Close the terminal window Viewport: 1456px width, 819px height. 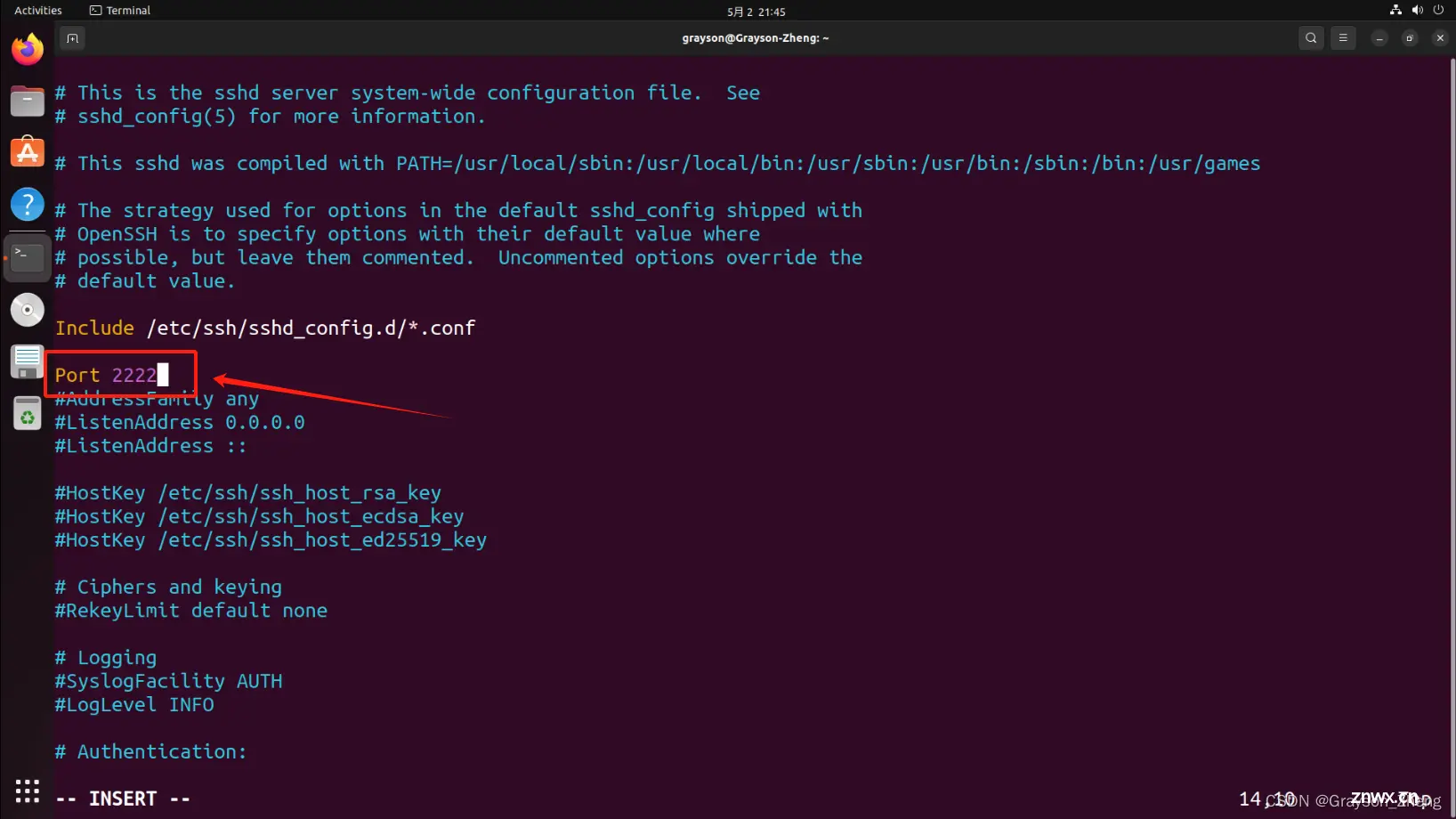point(1440,38)
